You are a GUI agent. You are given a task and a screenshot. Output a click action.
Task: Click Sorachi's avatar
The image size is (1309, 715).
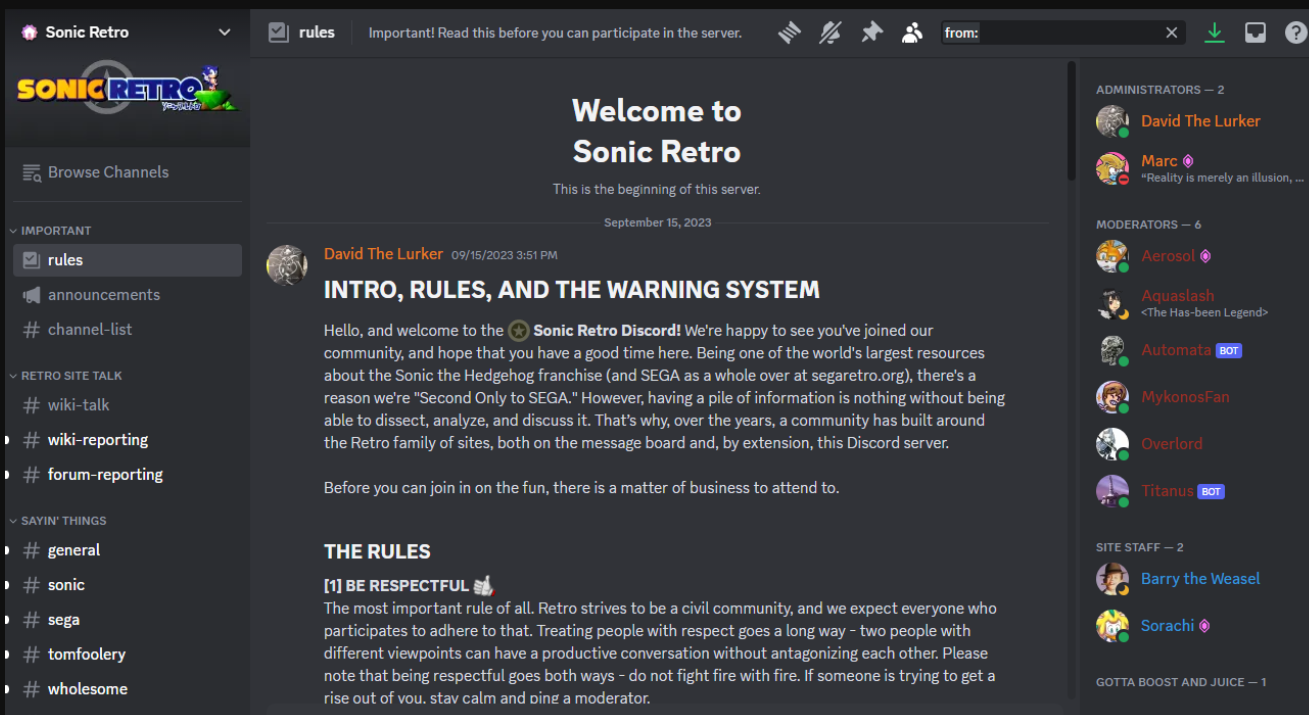tap(1112, 626)
